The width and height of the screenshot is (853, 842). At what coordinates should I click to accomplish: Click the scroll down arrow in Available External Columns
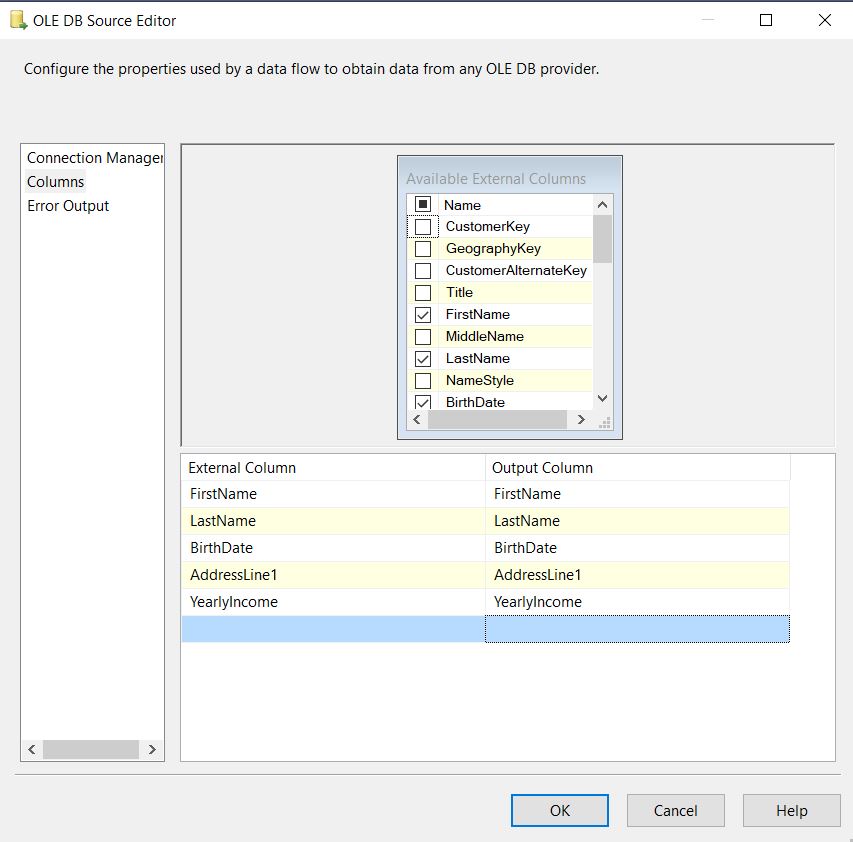tap(602, 398)
